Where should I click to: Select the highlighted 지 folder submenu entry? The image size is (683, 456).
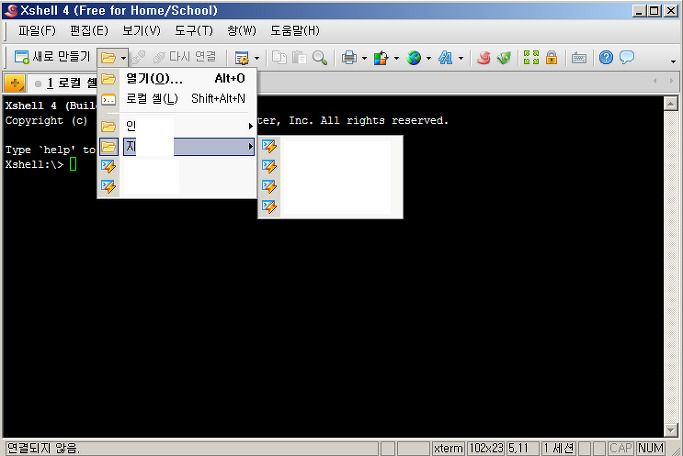tap(177, 146)
